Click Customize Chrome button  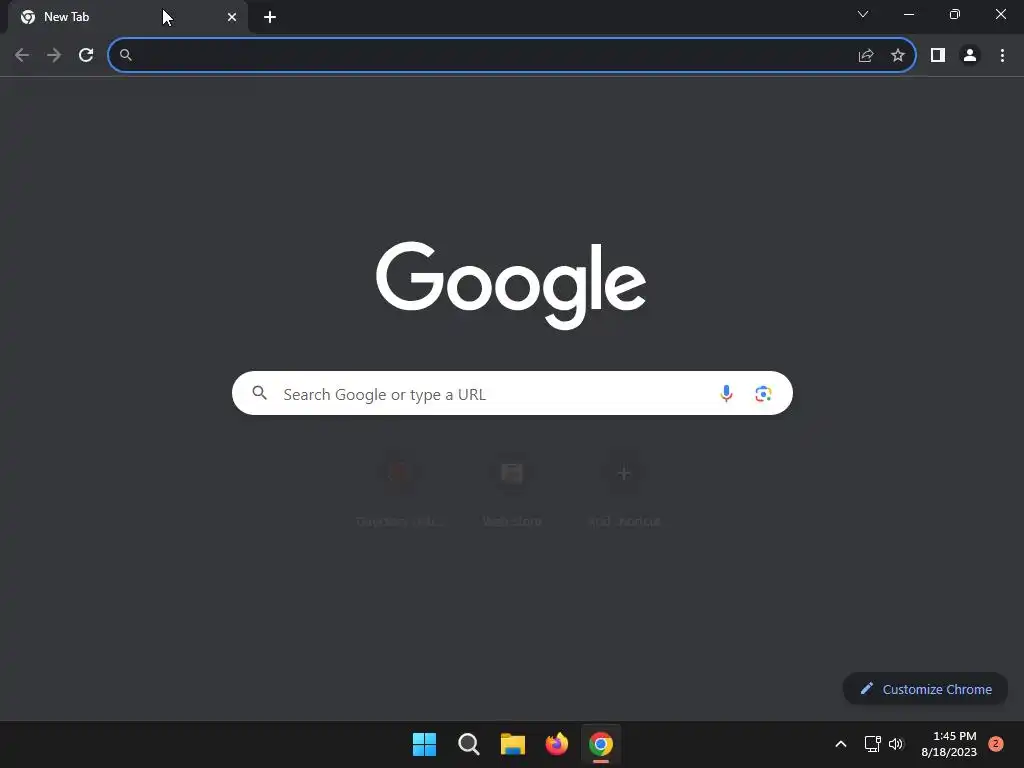click(x=925, y=689)
